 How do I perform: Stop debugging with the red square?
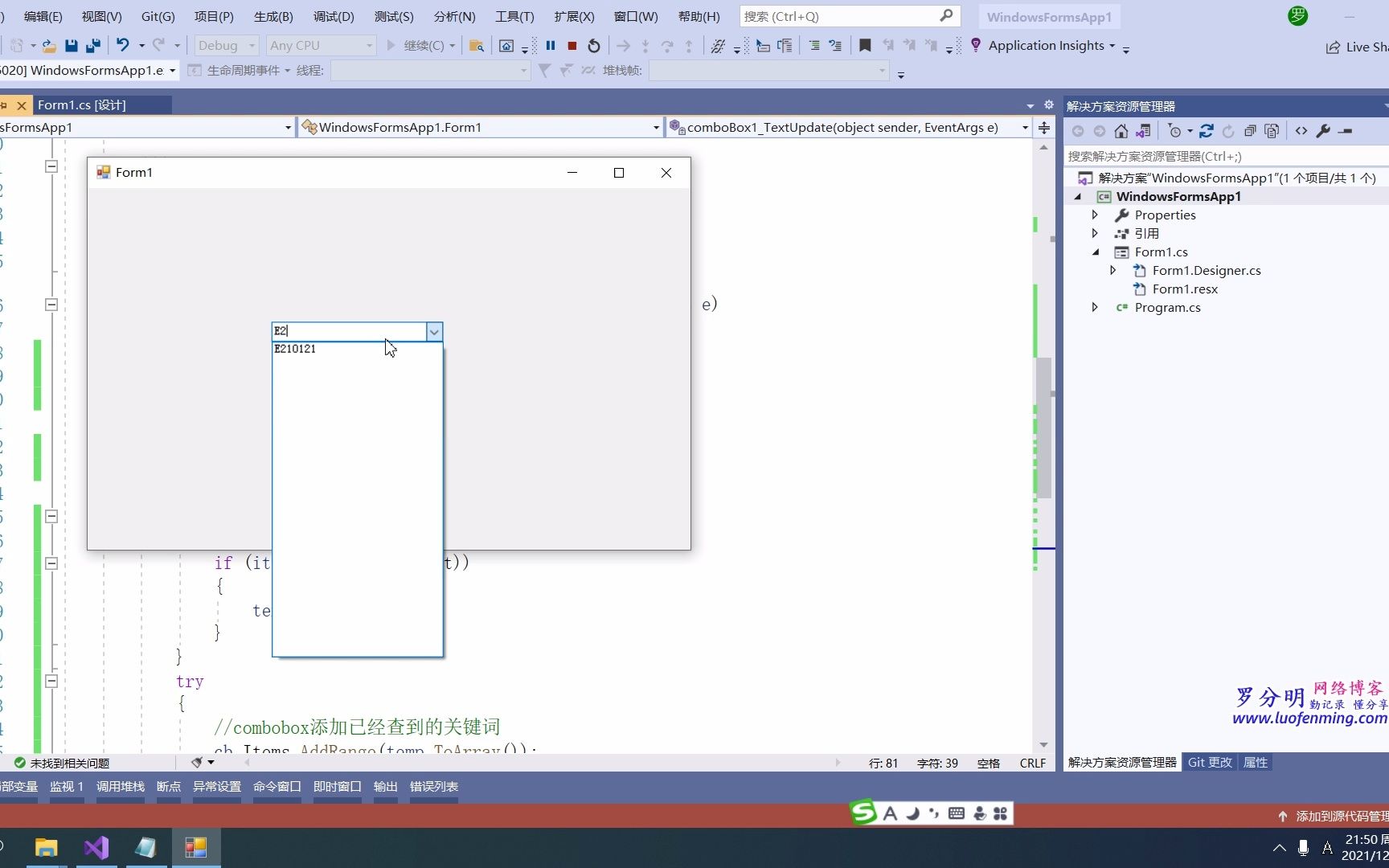(x=572, y=46)
